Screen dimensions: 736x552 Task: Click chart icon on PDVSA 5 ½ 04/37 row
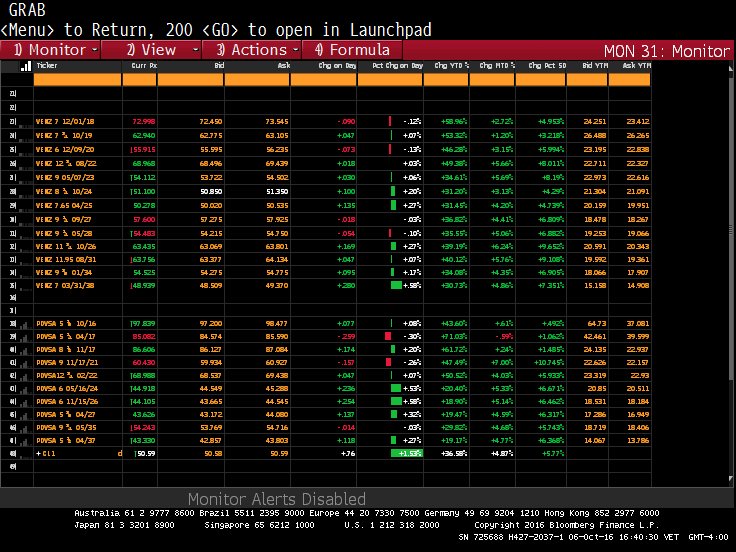tap(24, 441)
